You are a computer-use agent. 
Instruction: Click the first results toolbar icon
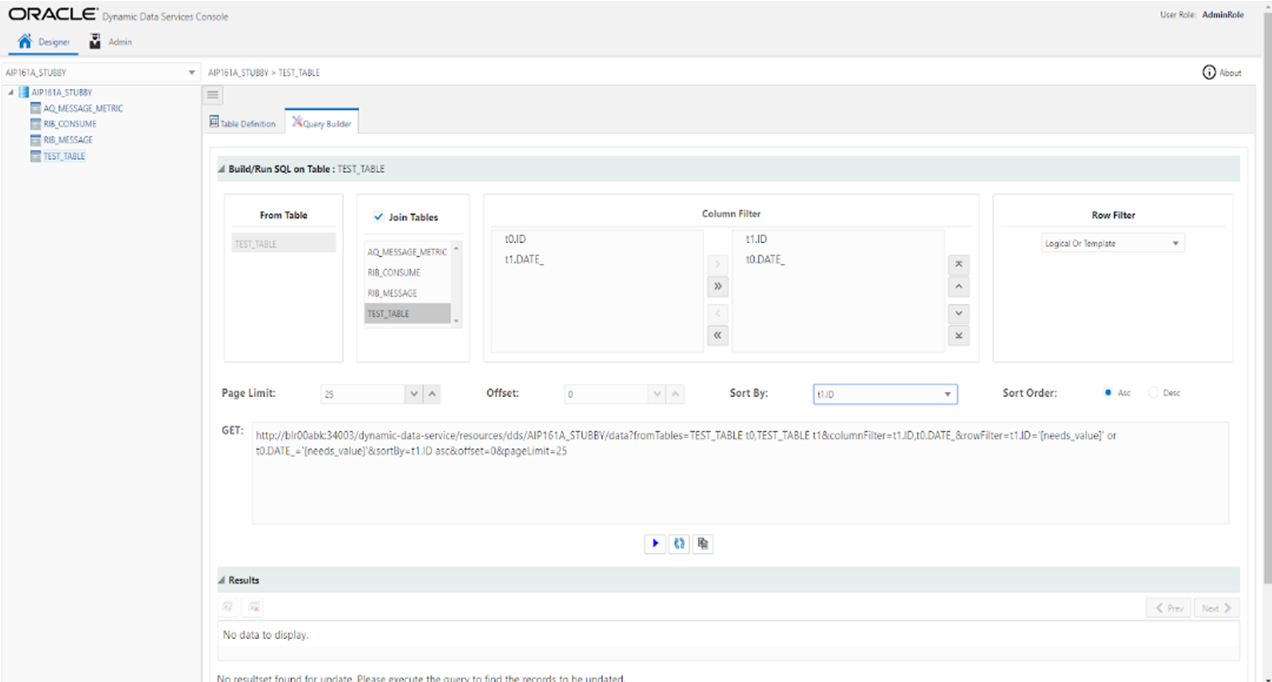pyautogui.click(x=228, y=607)
